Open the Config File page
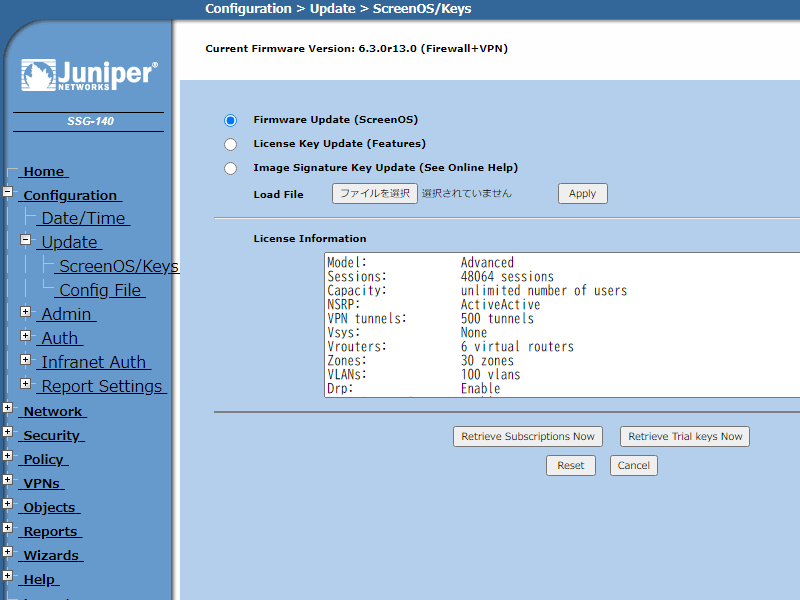 (100, 290)
